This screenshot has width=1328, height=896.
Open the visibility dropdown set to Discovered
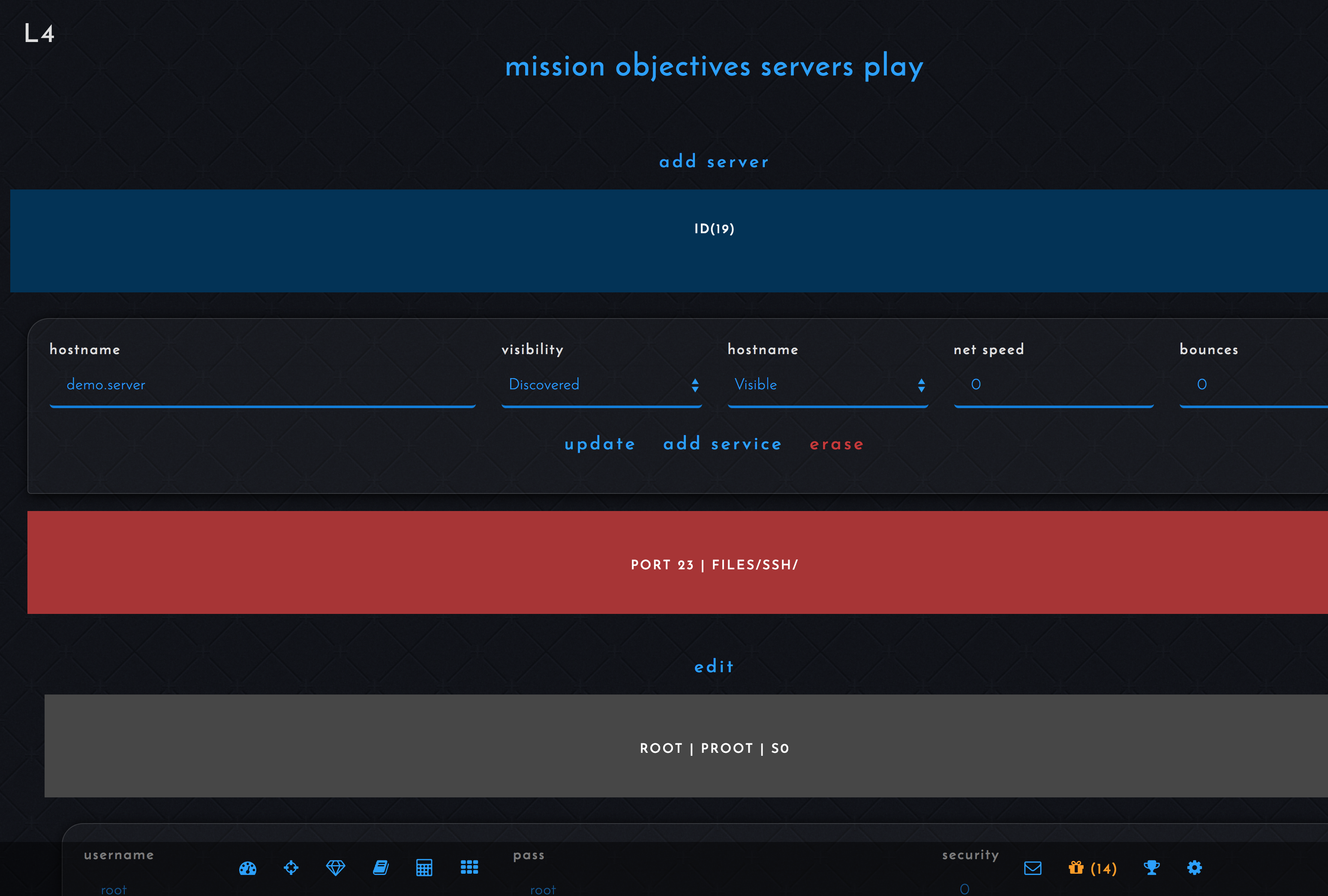[x=601, y=385]
